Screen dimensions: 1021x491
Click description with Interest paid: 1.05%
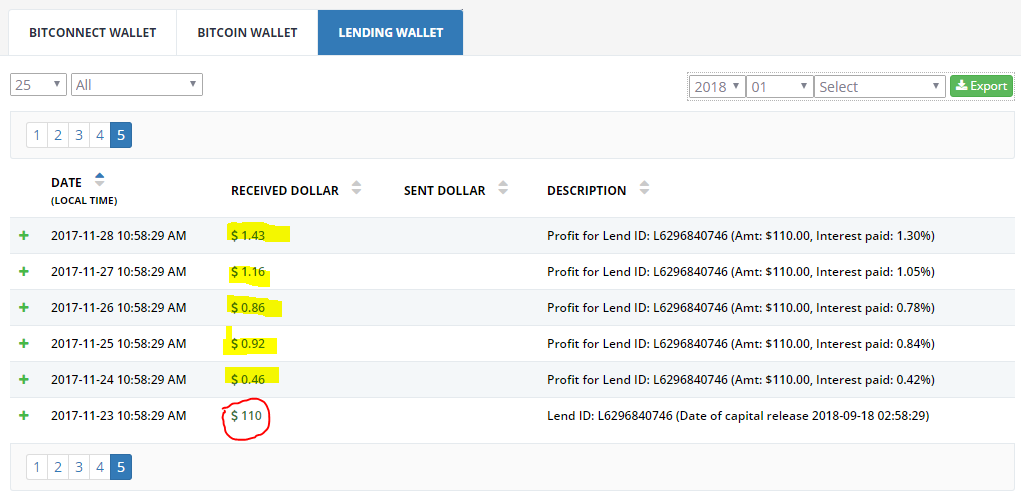point(741,272)
